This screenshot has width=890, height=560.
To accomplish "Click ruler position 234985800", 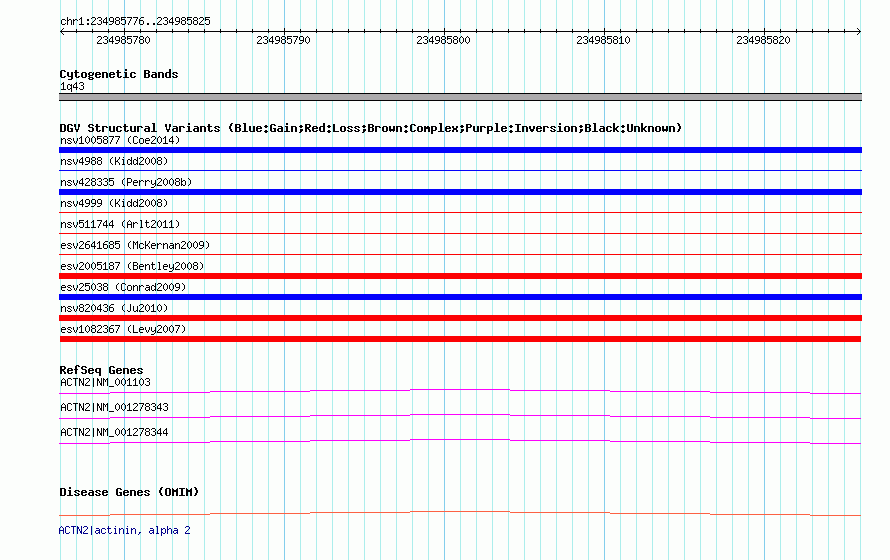I will pyautogui.click(x=443, y=40).
